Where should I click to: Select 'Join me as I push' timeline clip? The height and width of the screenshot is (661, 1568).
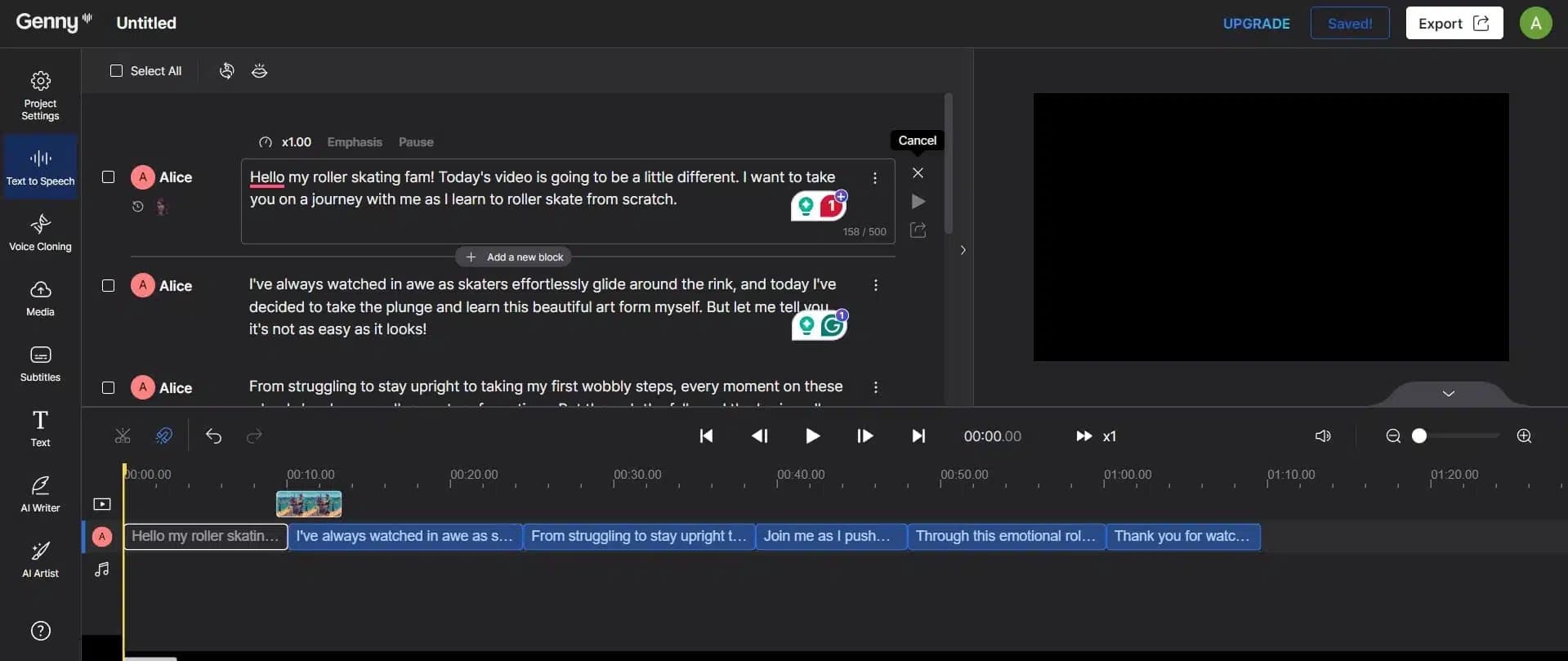pos(832,536)
